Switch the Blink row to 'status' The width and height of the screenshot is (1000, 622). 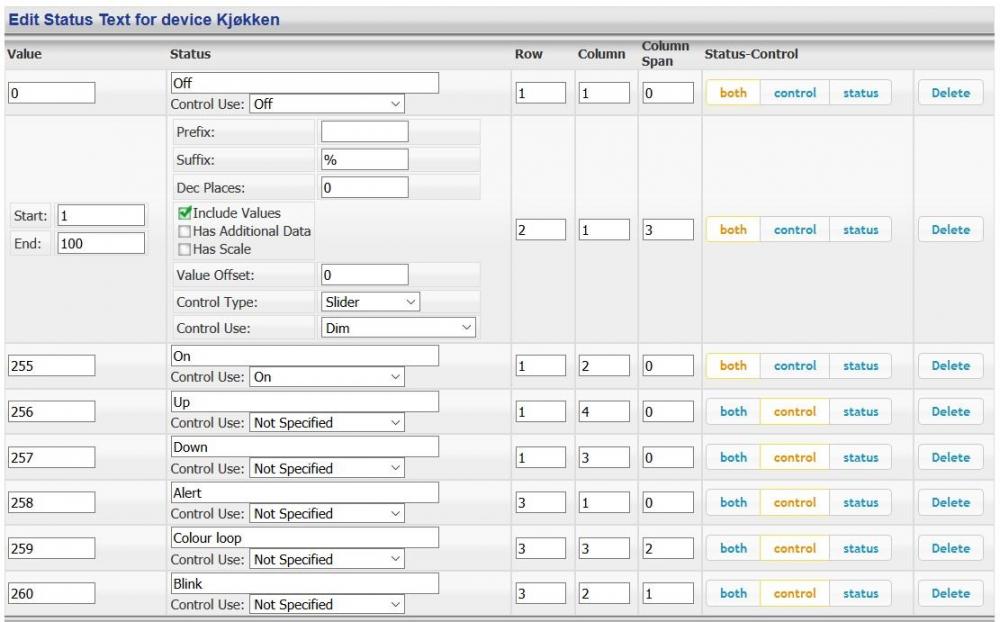[x=860, y=593]
